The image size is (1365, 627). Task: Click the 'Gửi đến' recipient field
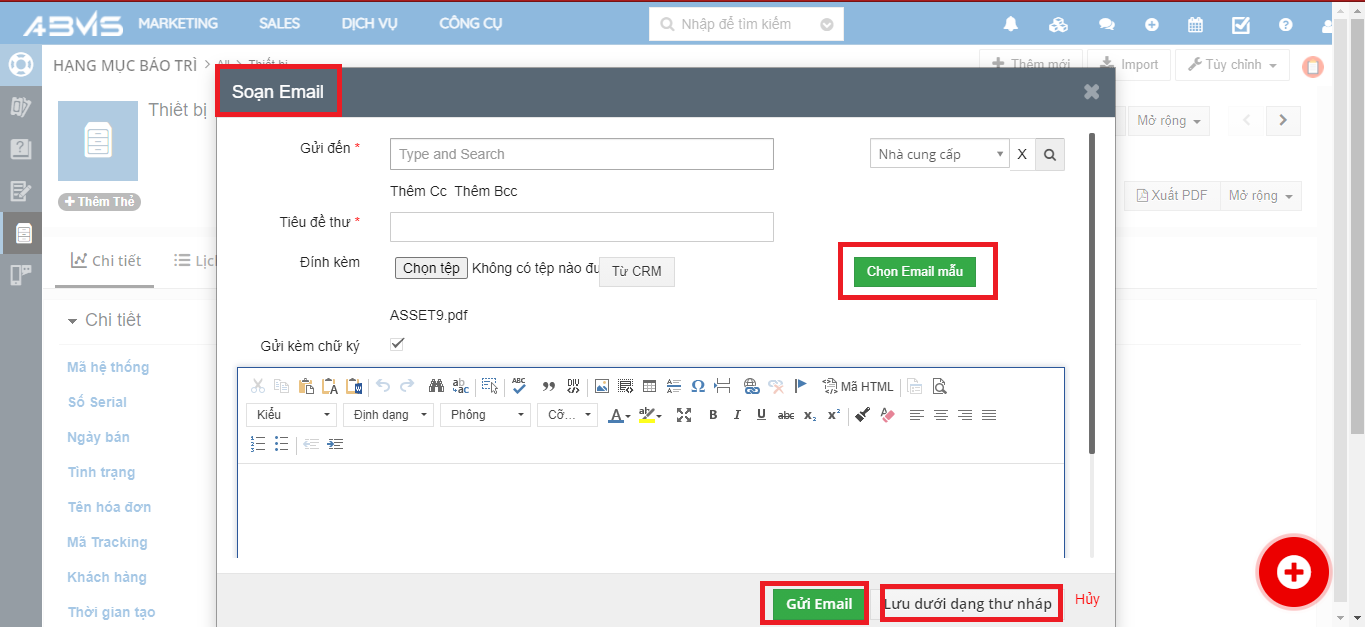[x=581, y=154]
